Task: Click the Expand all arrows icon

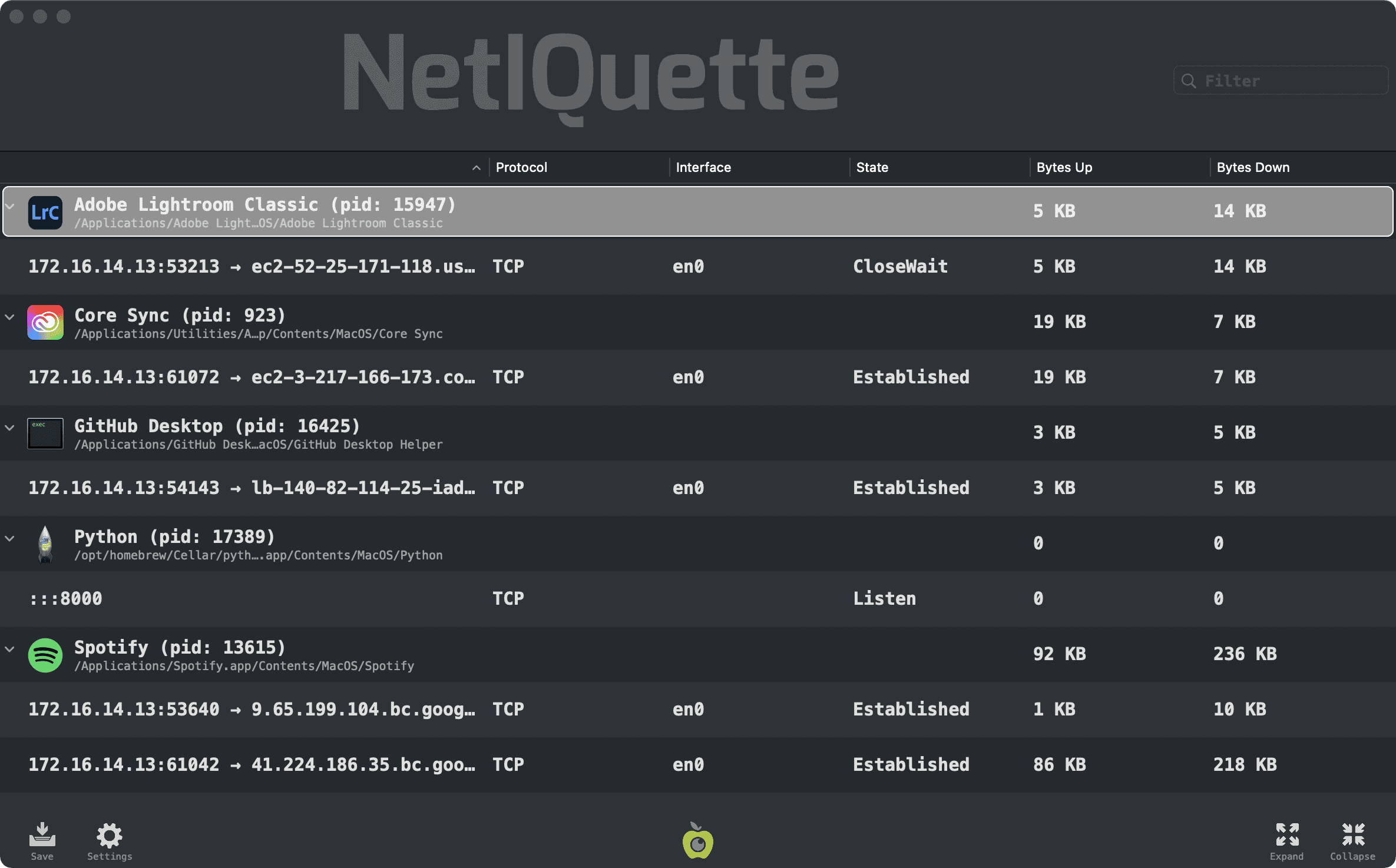Action: click(x=1287, y=836)
